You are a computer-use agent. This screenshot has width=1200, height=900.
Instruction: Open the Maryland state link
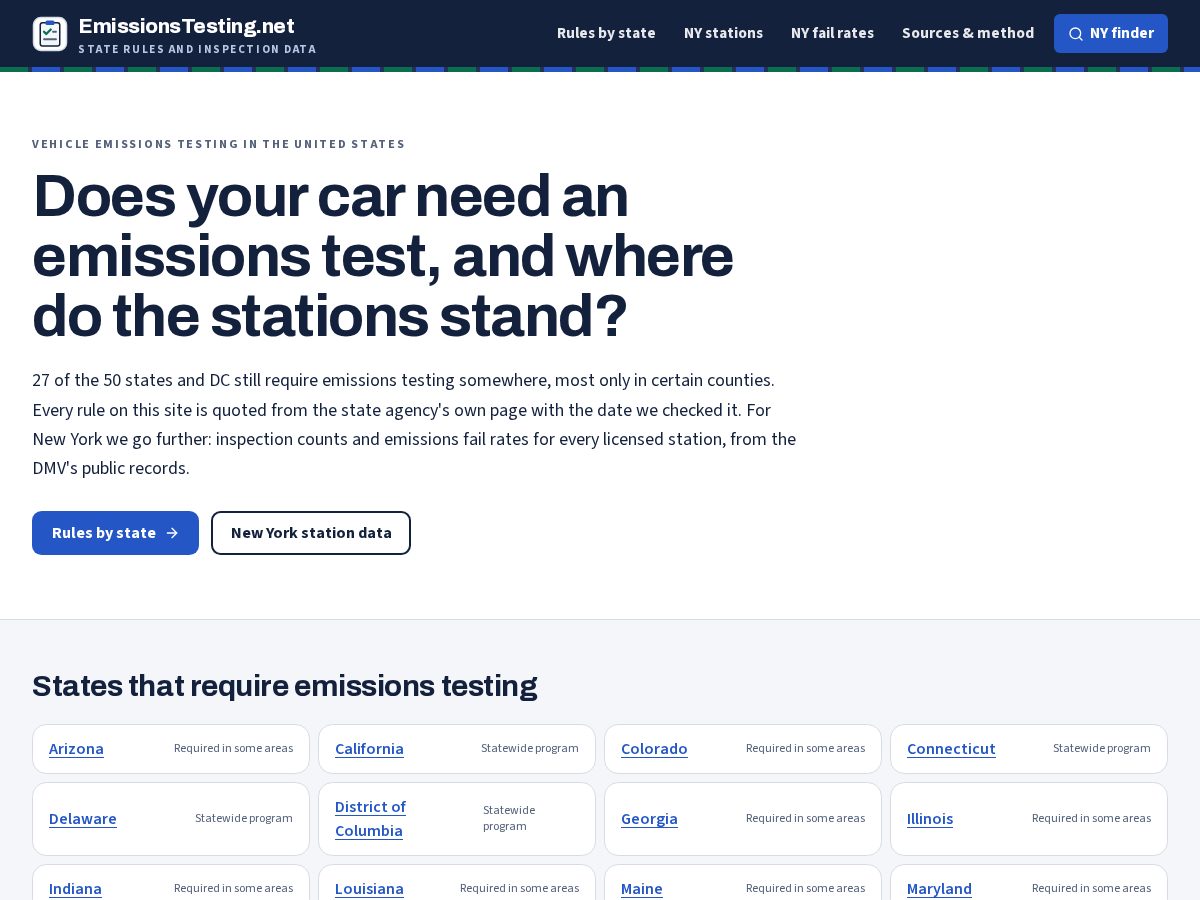(x=939, y=889)
